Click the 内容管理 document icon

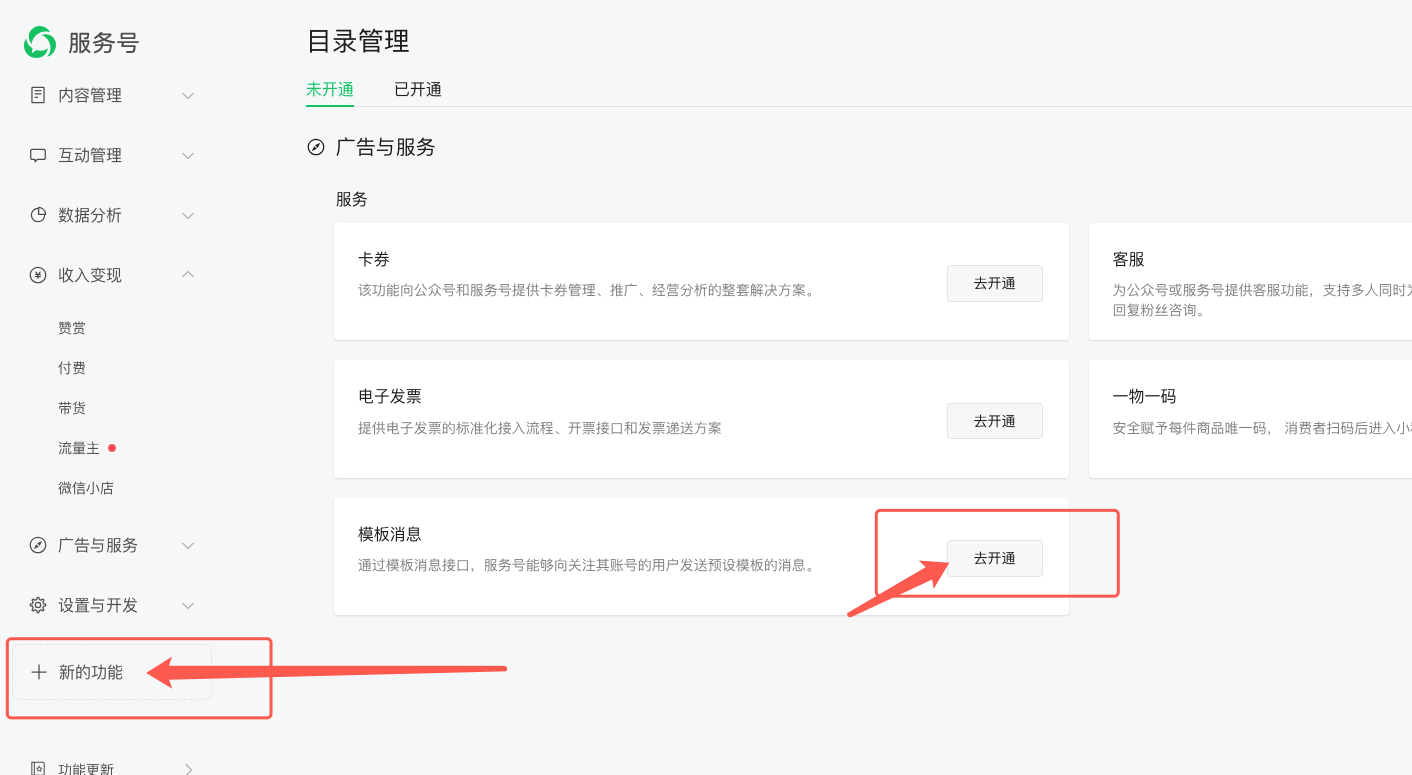click(38, 95)
